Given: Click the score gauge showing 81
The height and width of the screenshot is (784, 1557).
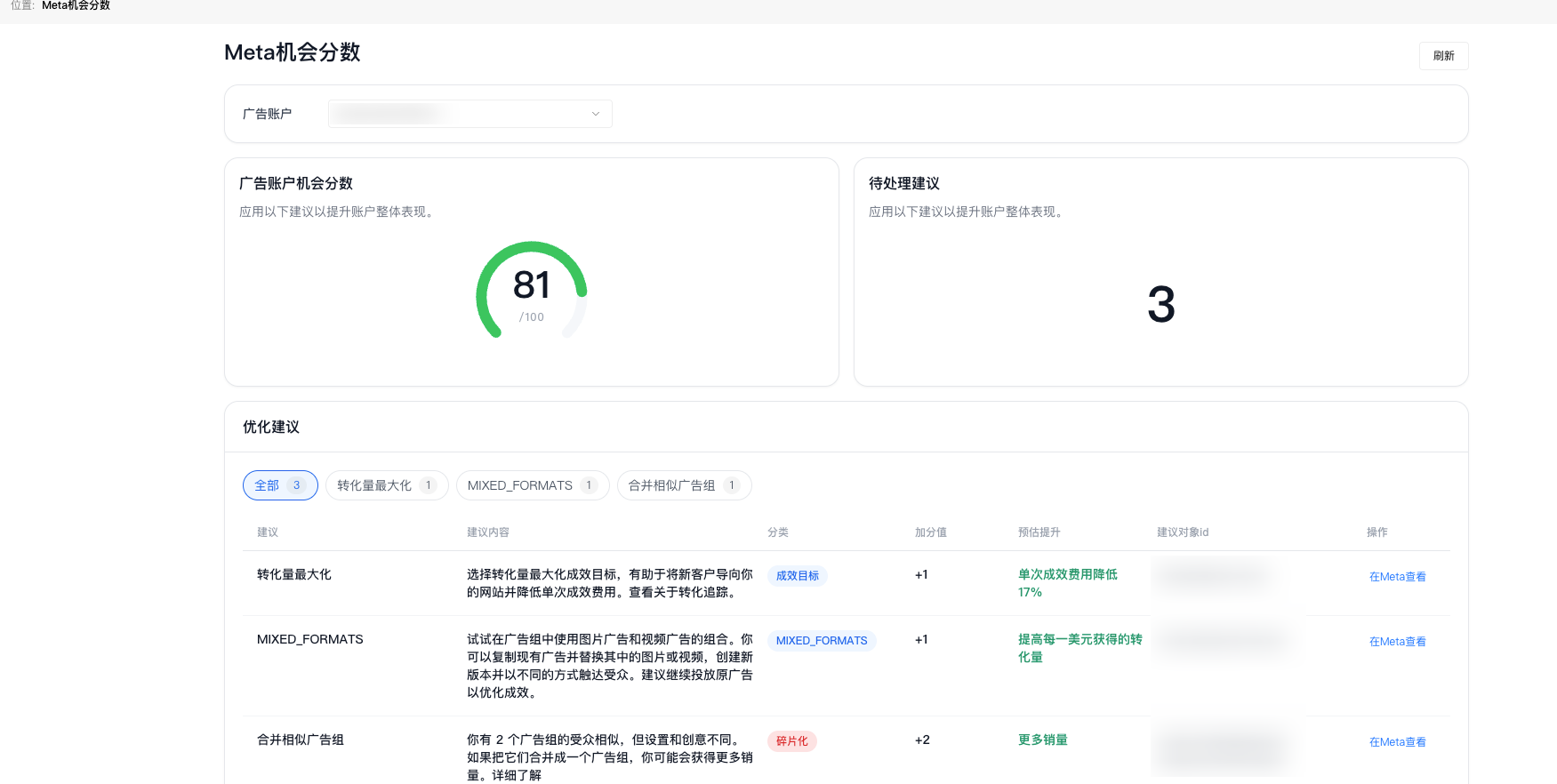Looking at the screenshot, I should click(x=532, y=292).
